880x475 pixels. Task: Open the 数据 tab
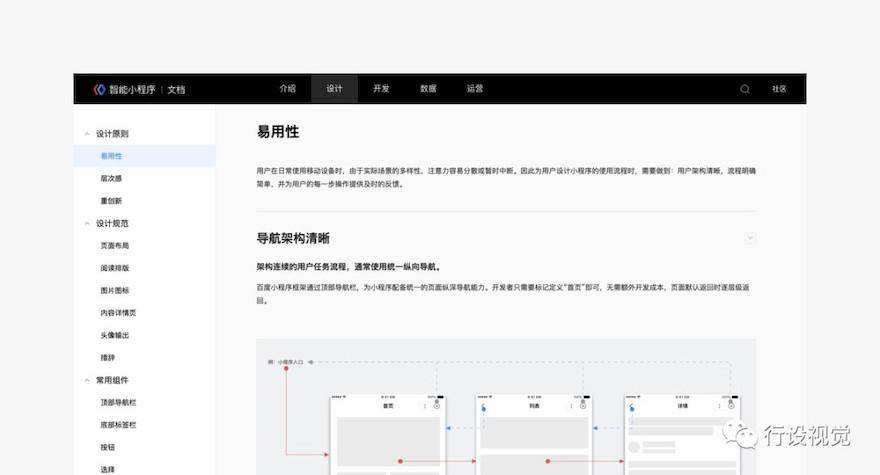click(x=428, y=89)
